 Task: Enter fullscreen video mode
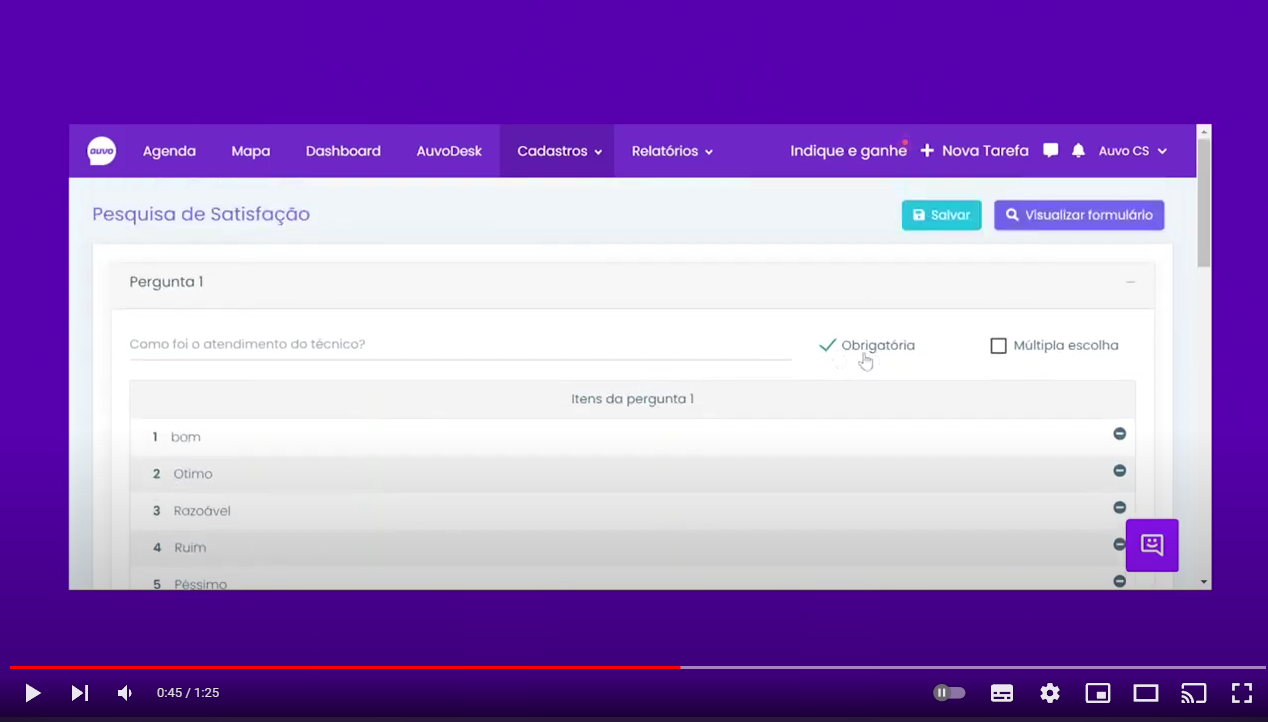[1241, 693]
